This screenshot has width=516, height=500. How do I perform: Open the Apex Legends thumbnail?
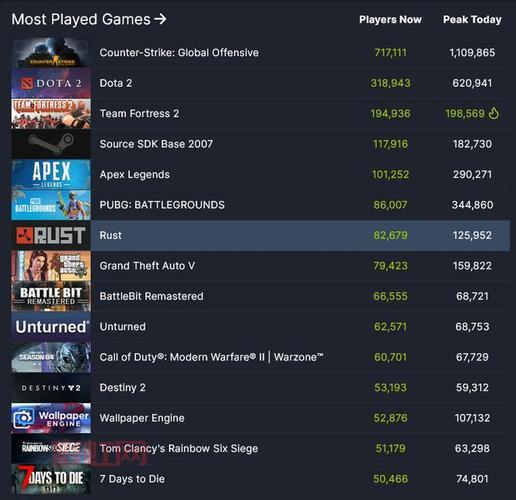[51, 174]
